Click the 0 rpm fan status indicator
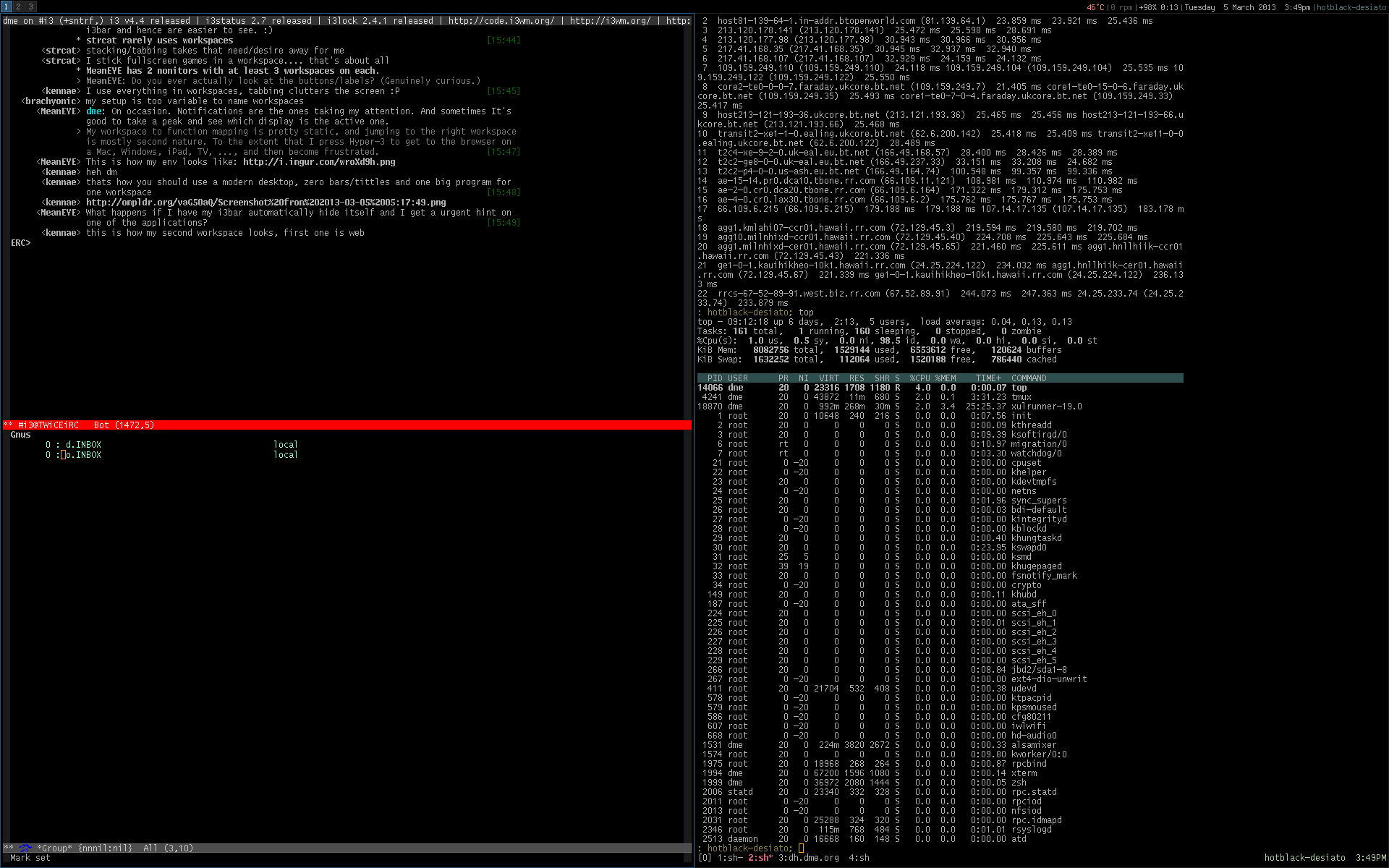This screenshot has height=868, width=1389. [1121, 7]
